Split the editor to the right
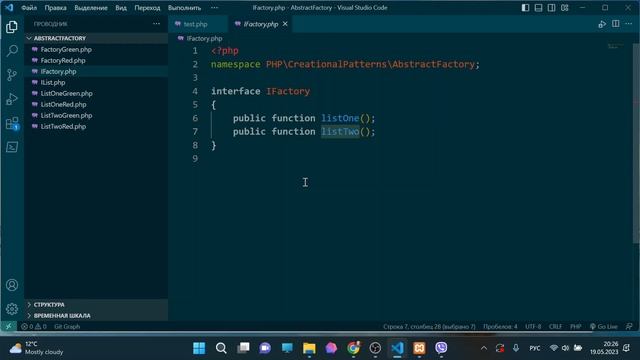 tap(616, 24)
